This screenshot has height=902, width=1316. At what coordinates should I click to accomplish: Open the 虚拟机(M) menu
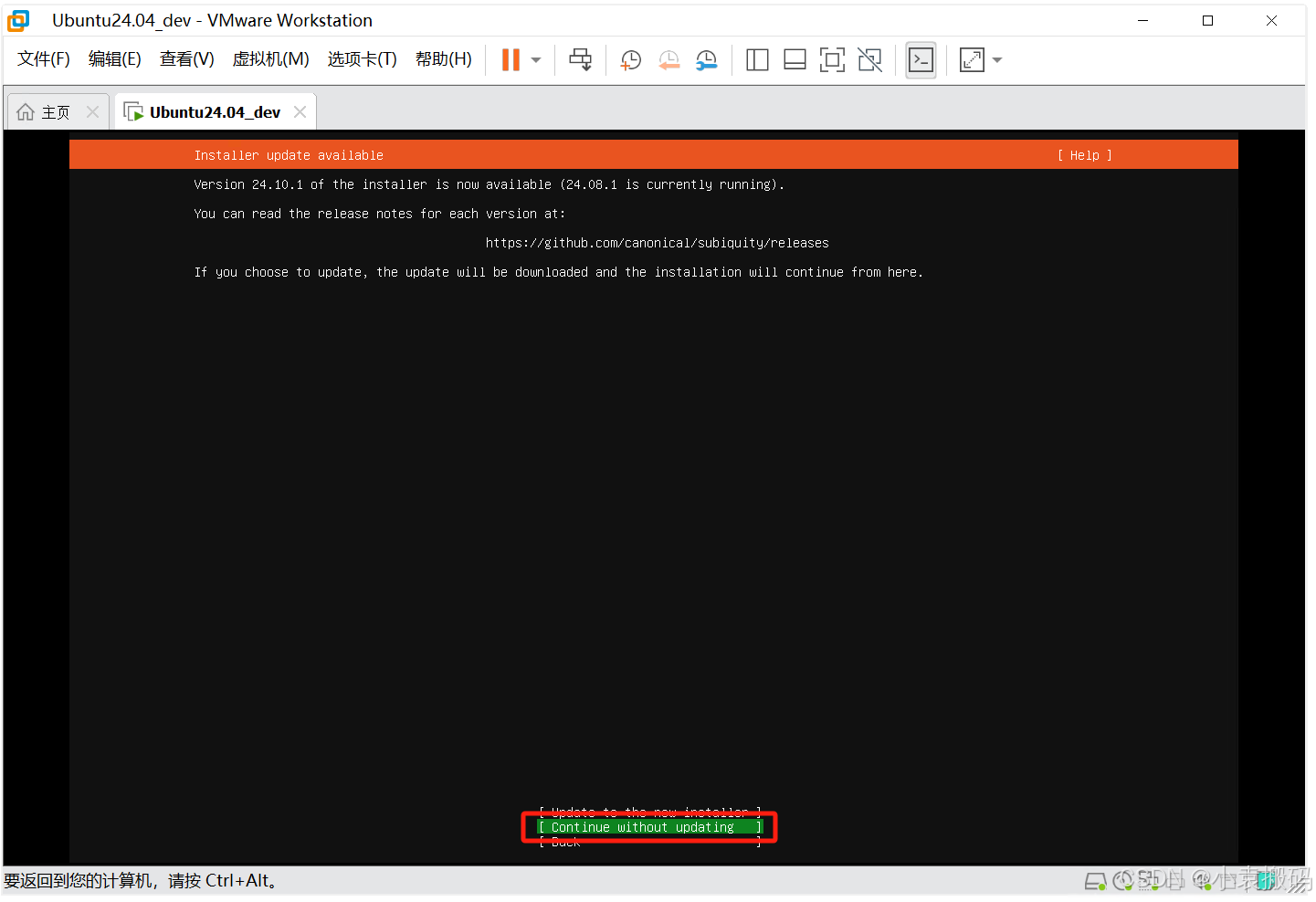(270, 58)
